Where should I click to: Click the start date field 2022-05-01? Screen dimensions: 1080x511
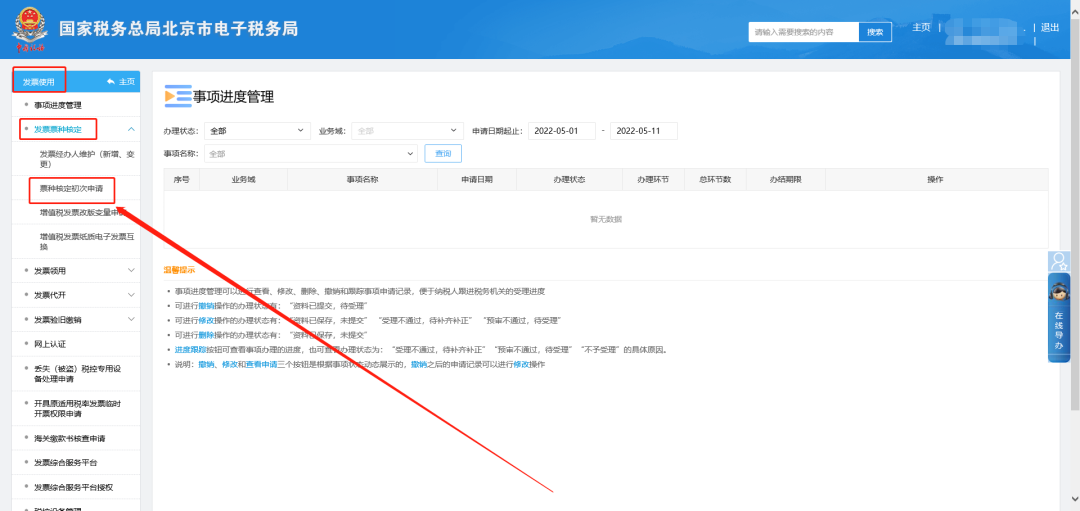pos(561,131)
